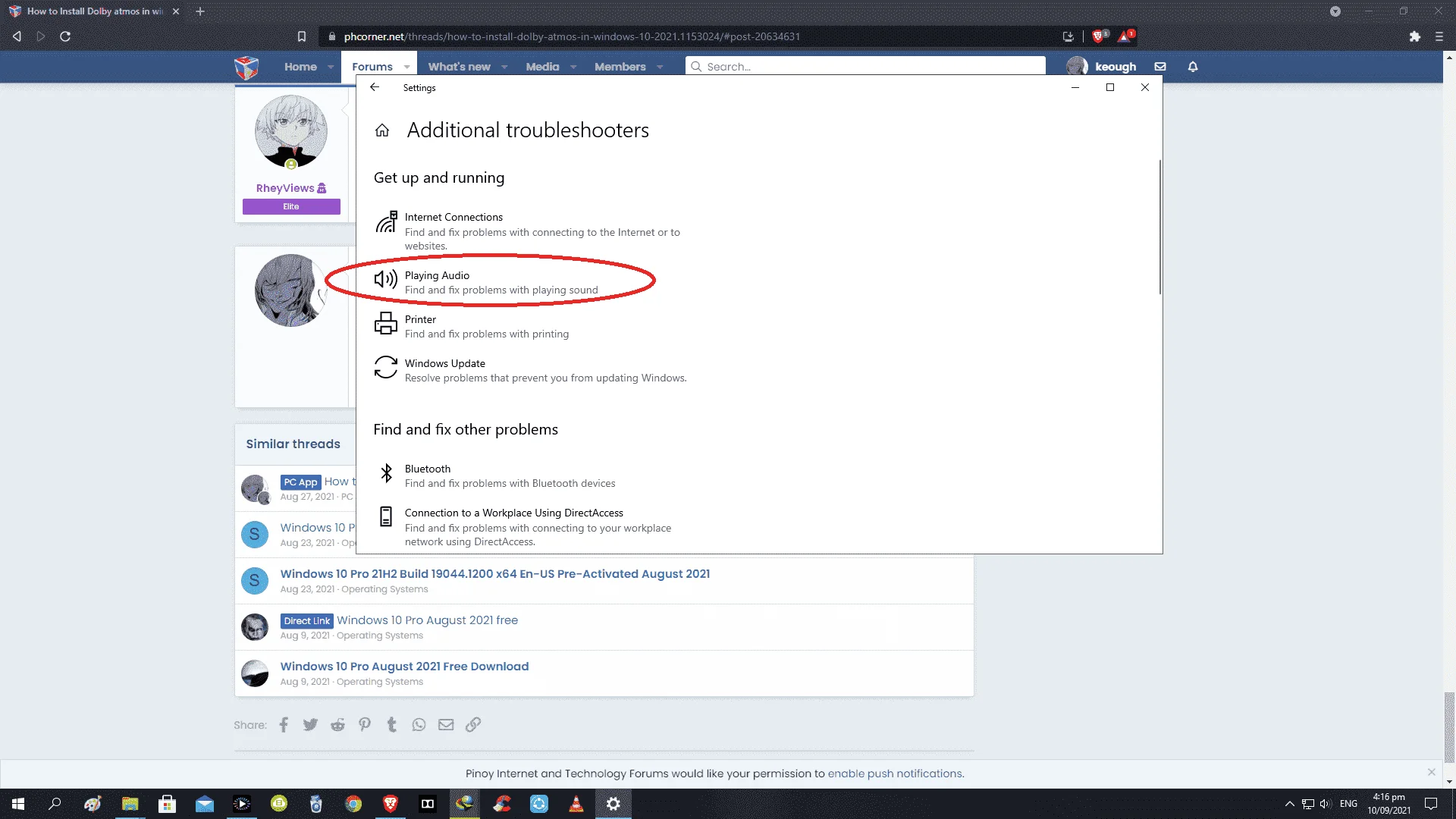1456x819 pixels.
Task: Open a new browser tab
Action: coord(200,11)
